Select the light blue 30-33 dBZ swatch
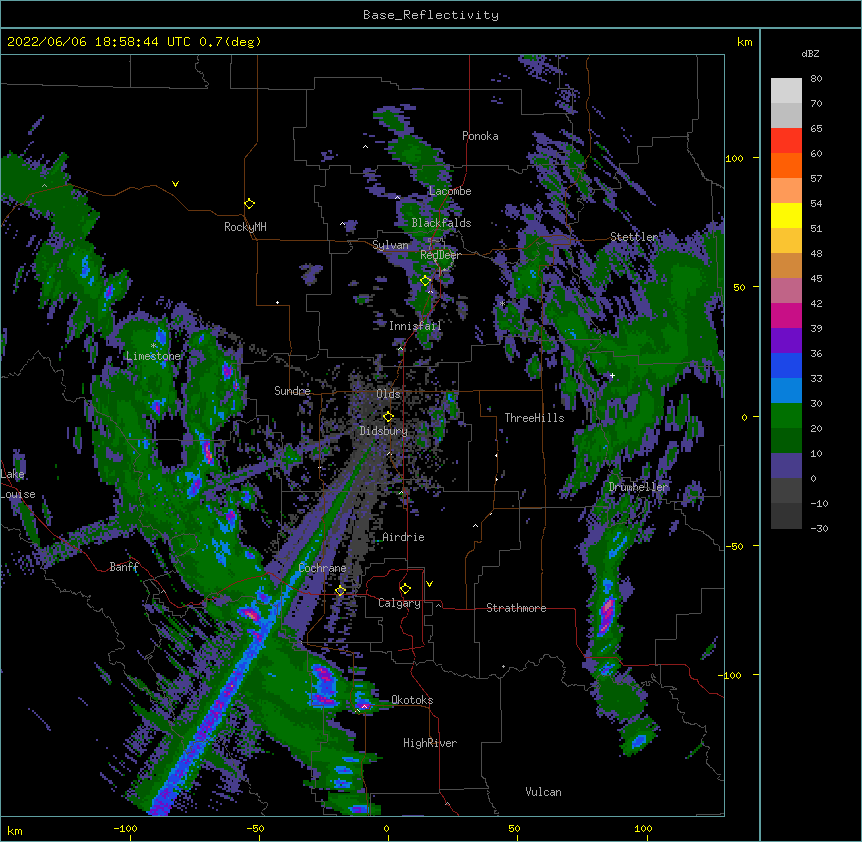 click(786, 391)
